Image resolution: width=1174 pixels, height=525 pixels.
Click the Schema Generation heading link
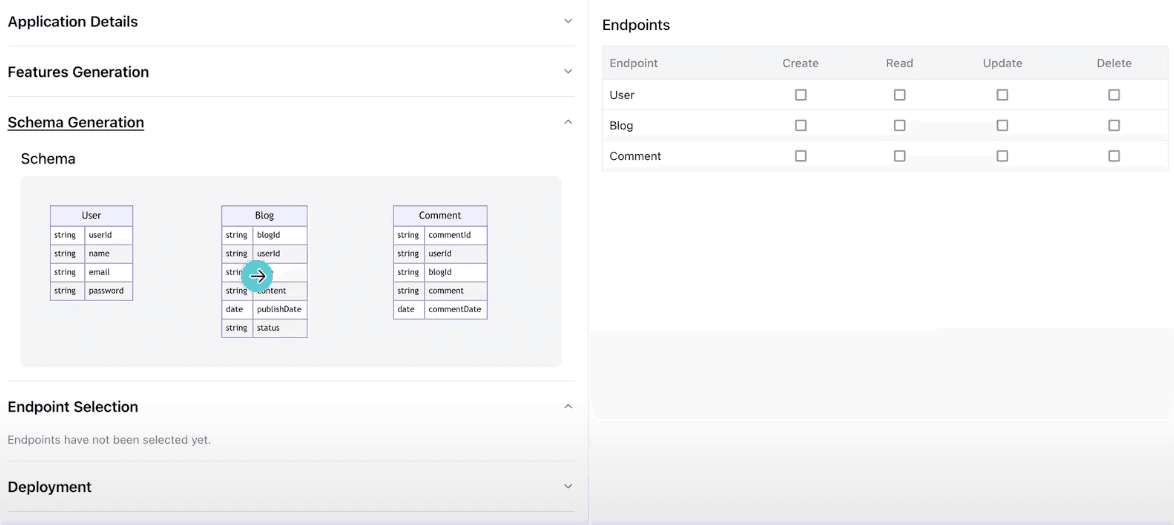(76, 122)
